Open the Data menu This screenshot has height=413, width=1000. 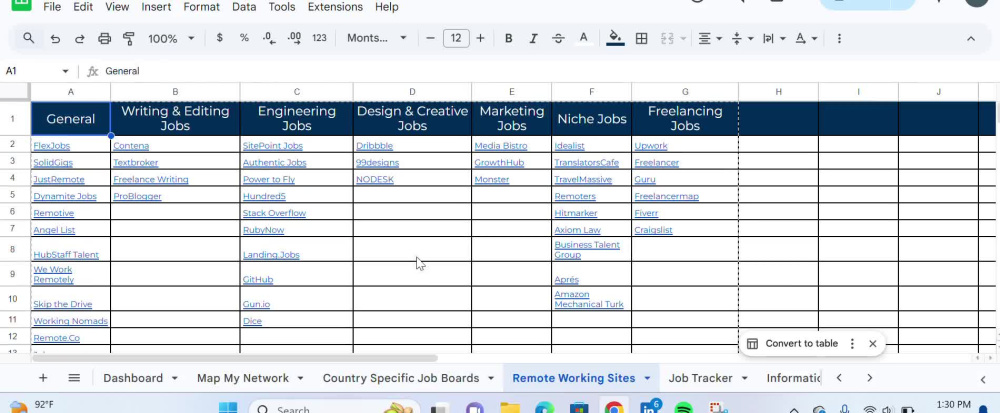(244, 7)
